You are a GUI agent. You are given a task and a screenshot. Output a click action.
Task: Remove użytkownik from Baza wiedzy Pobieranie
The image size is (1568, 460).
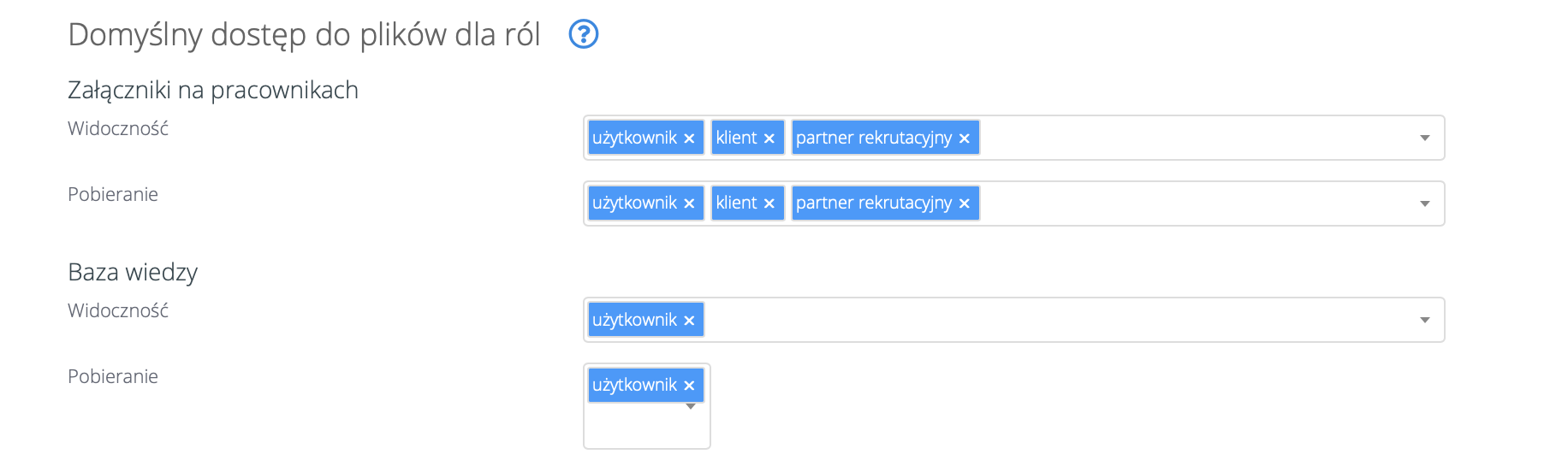click(x=689, y=386)
